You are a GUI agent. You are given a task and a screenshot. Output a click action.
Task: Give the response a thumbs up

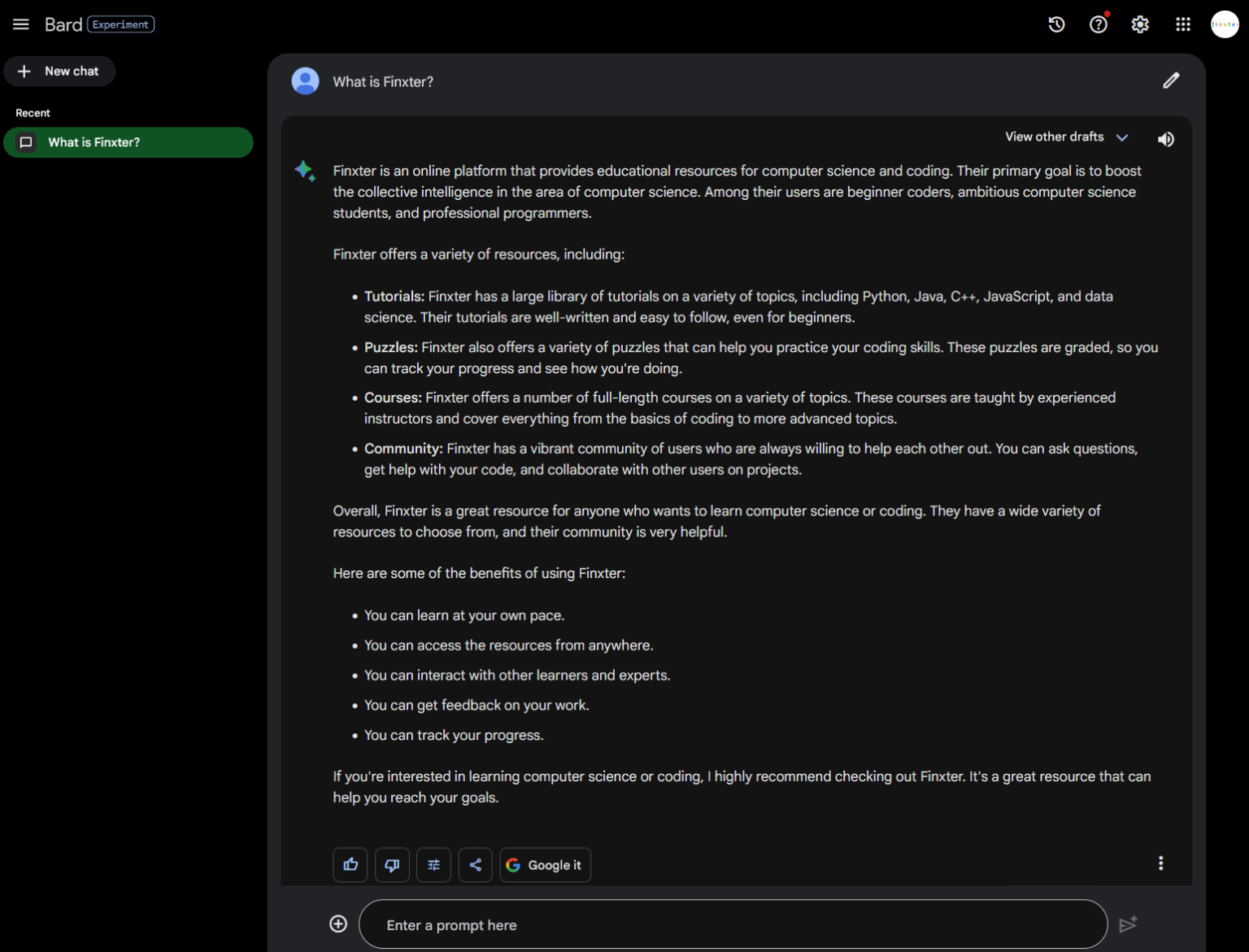click(350, 864)
